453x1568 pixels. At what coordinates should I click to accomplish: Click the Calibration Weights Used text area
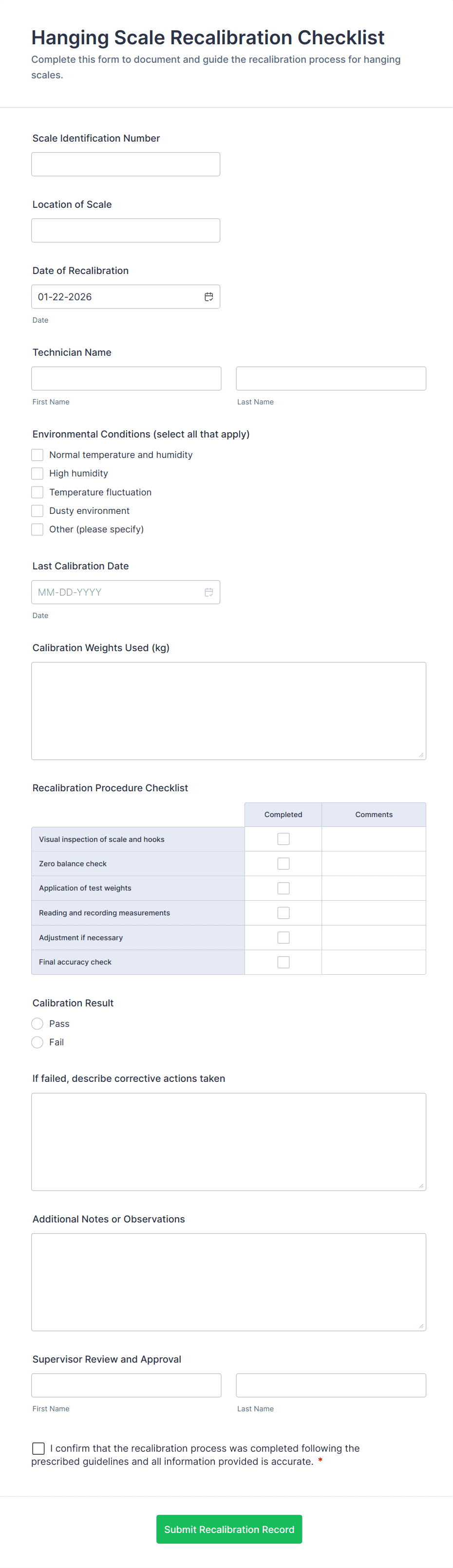pyautogui.click(x=228, y=711)
